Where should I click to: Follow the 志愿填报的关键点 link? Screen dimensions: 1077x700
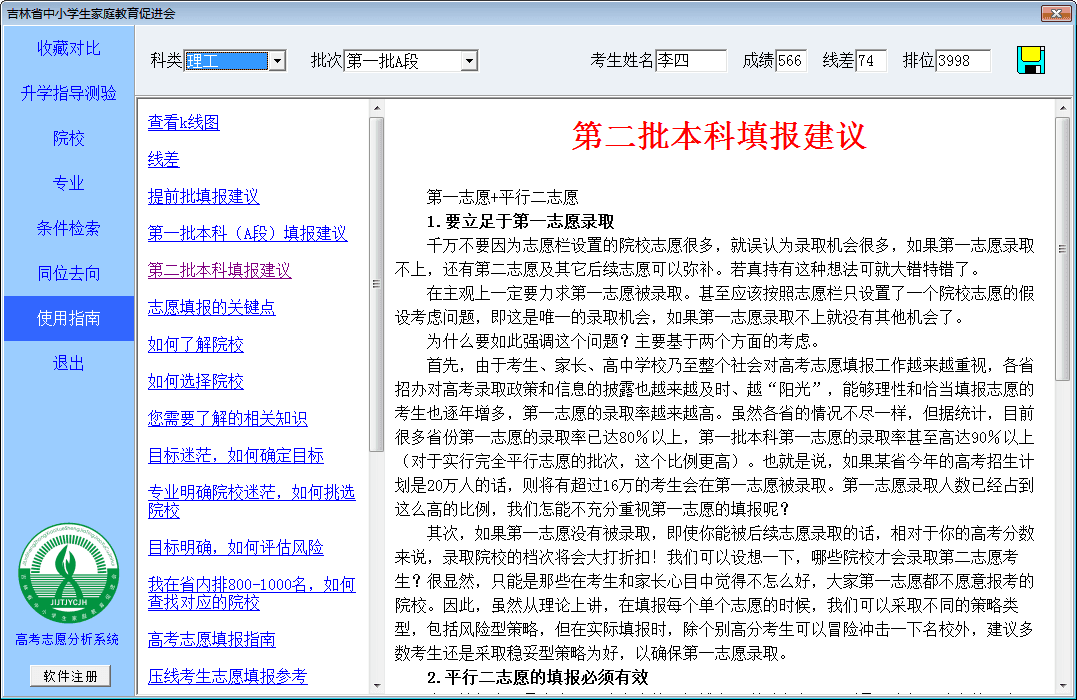coord(211,307)
